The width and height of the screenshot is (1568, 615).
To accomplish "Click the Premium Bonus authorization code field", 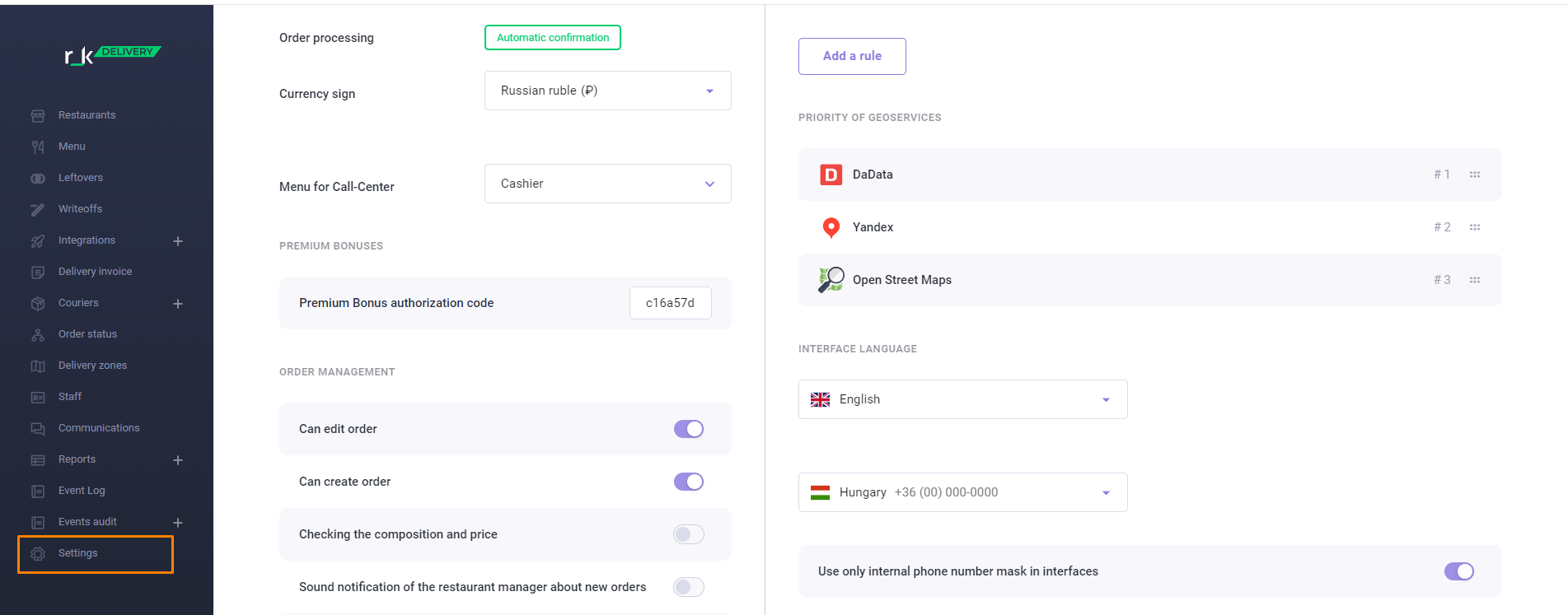I will pos(671,303).
